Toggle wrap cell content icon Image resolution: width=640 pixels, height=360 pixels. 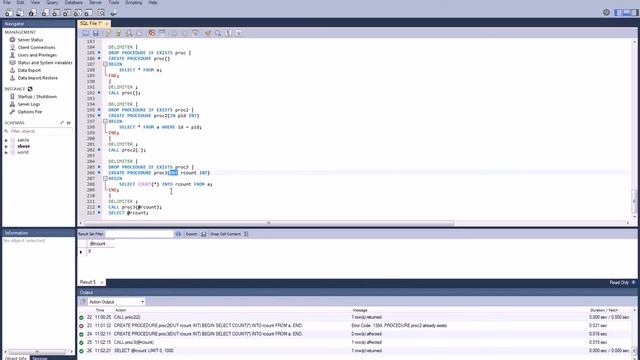pos(246,234)
